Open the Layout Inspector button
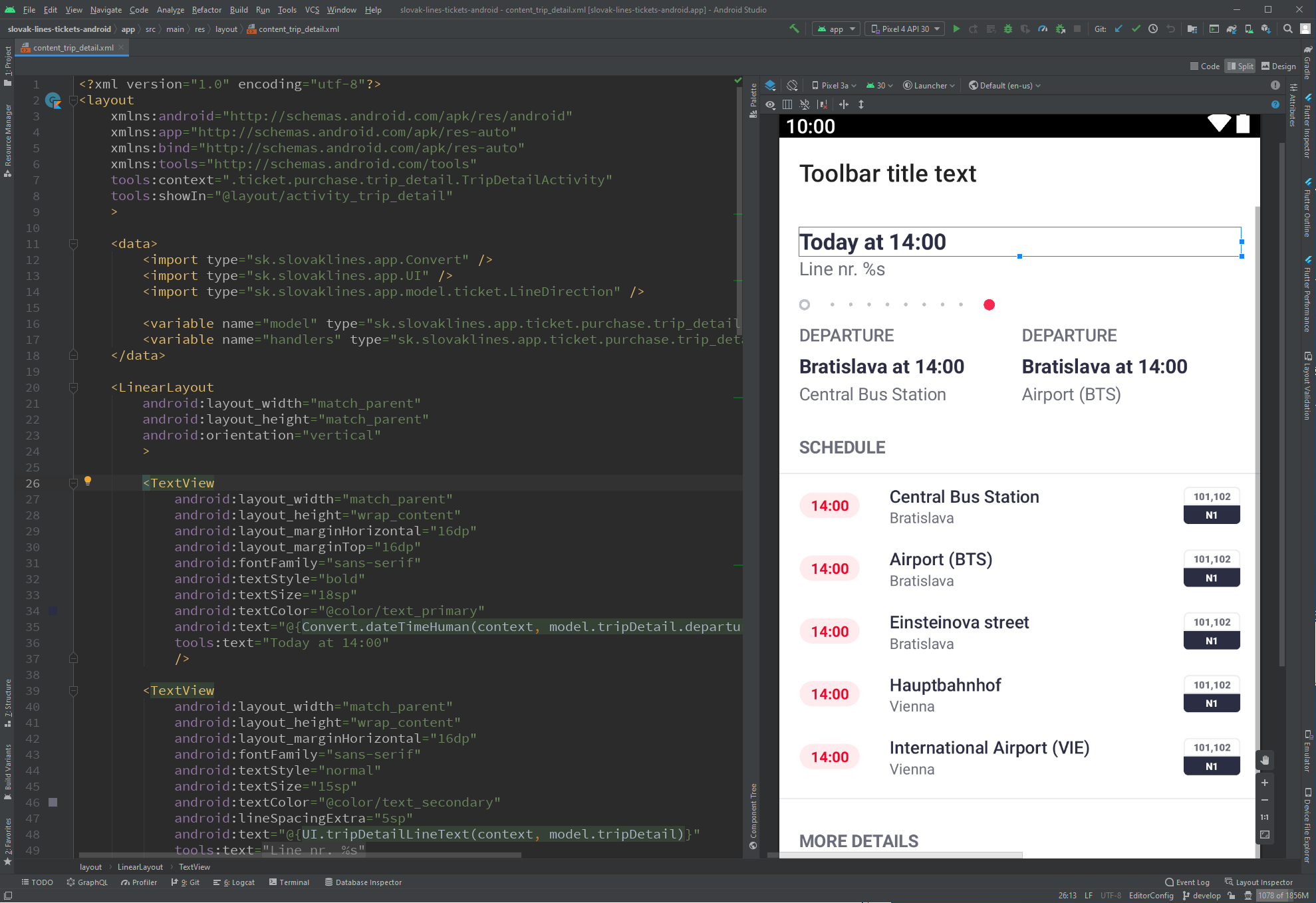This screenshot has height=903, width=1316. (x=1259, y=882)
